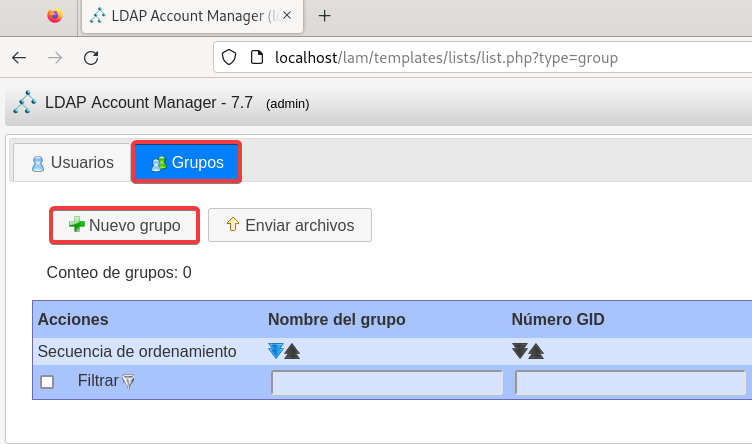Focus the Nombre del grupo filter field
The width and height of the screenshot is (752, 444).
(386, 383)
